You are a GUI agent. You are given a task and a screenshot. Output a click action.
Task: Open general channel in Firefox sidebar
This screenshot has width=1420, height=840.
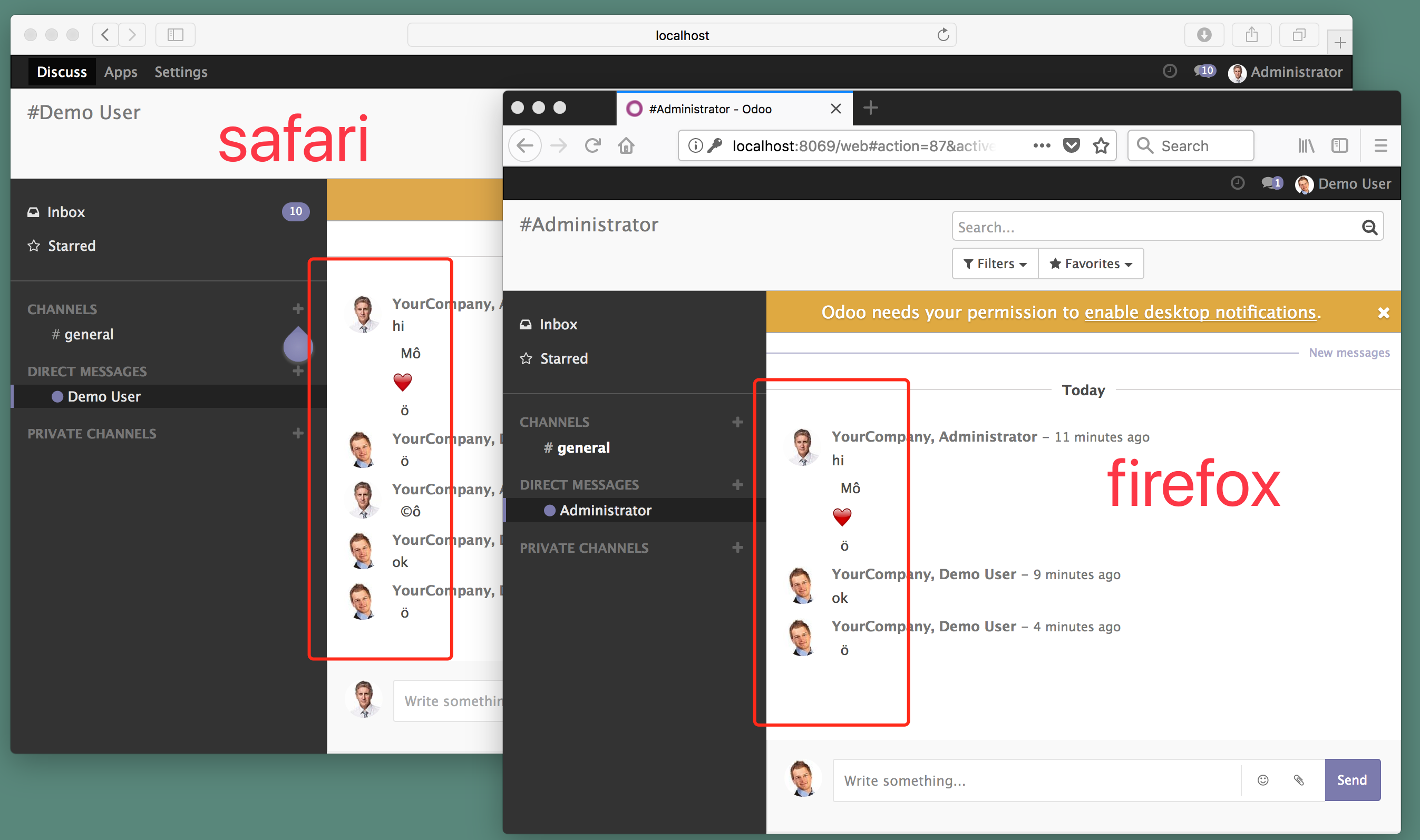[576, 448]
